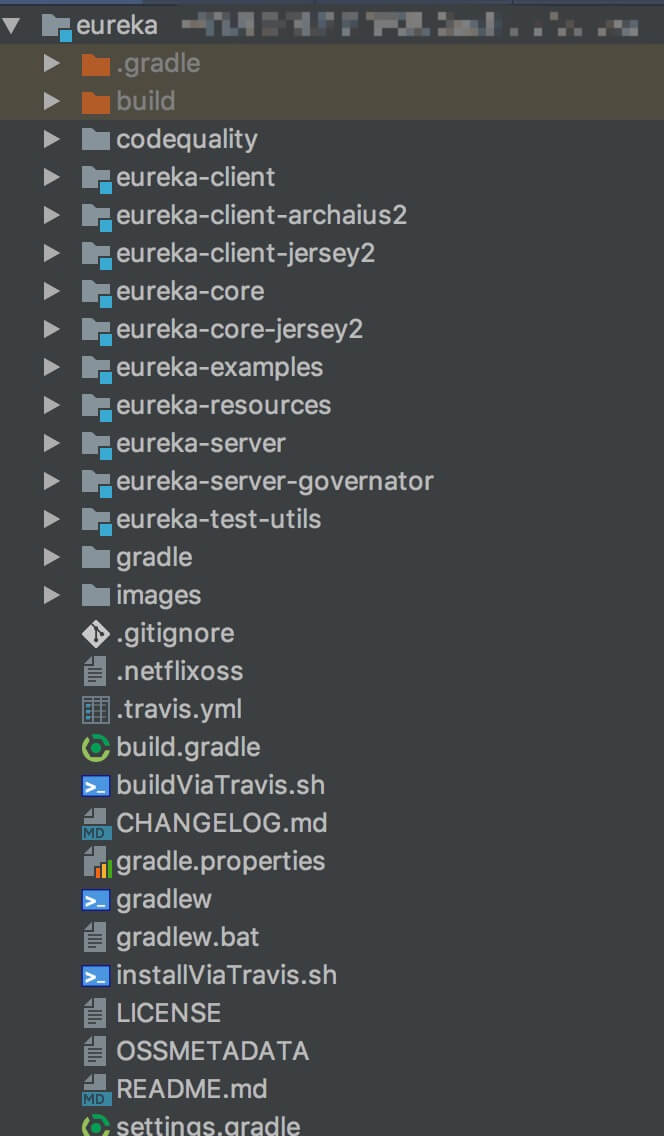
Task: Open the installViaTravis.sh script
Action: coord(226,976)
